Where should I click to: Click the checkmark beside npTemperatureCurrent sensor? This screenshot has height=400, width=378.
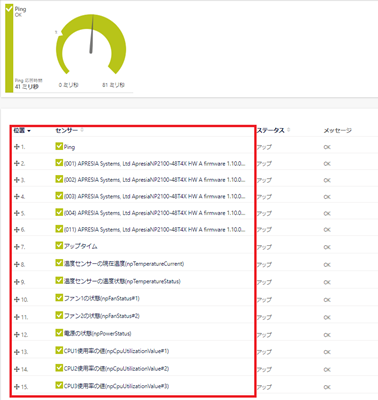click(x=59, y=263)
